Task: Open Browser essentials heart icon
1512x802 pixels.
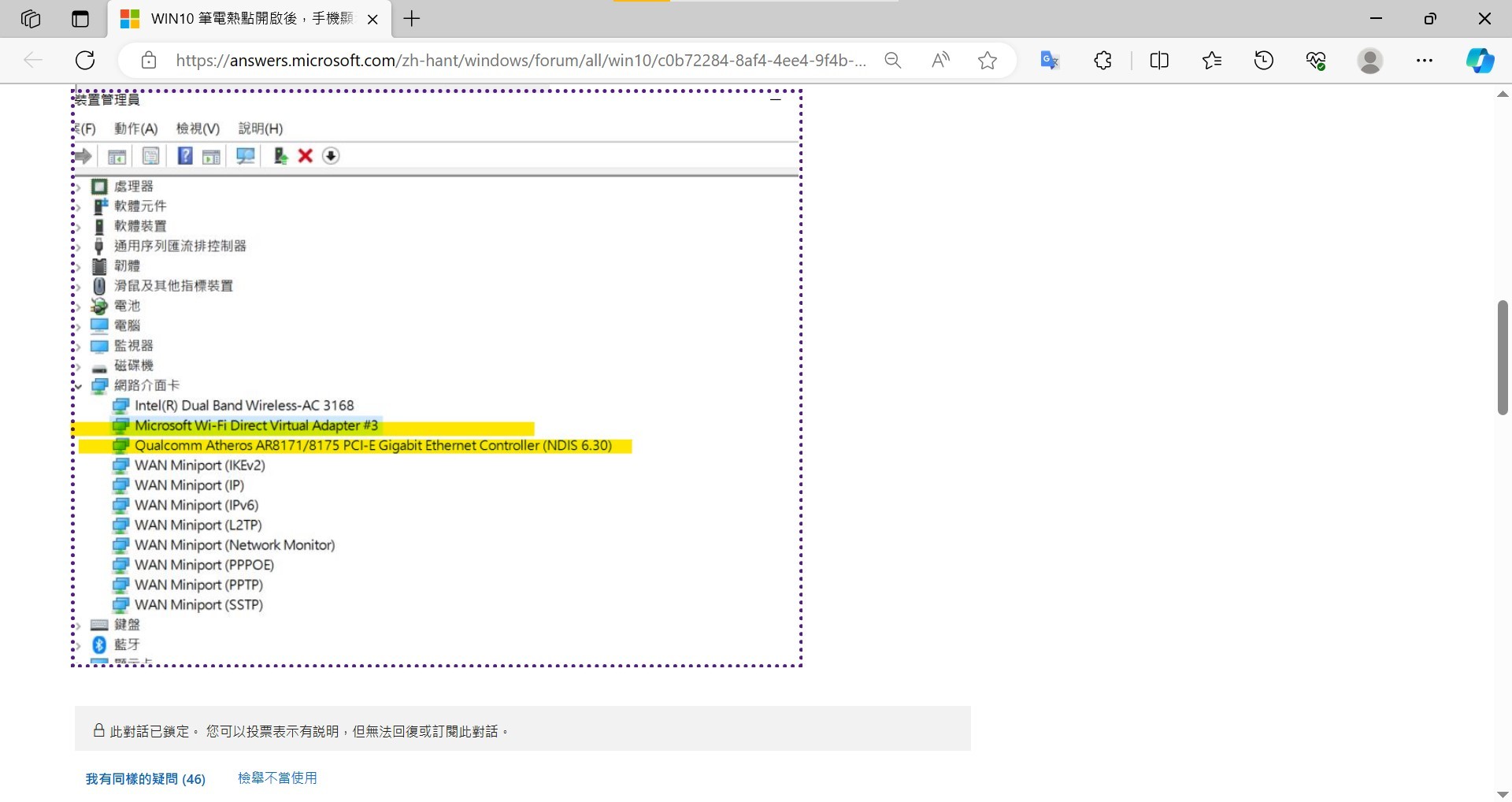Action: (1316, 60)
